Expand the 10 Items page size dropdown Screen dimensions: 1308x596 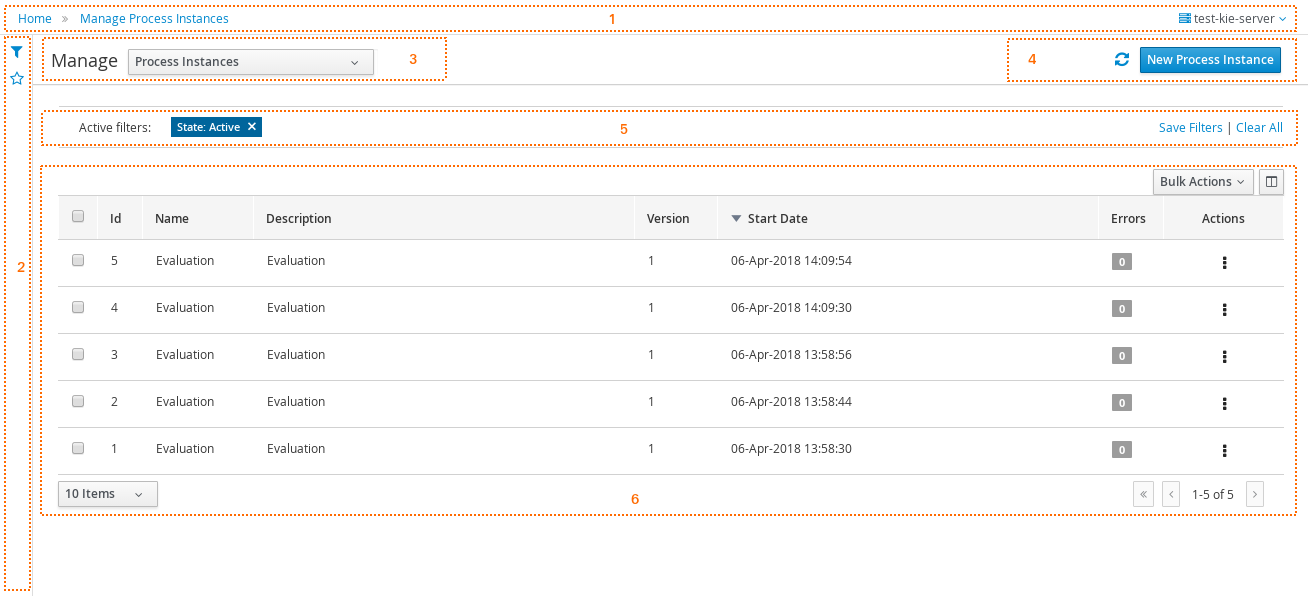point(107,494)
